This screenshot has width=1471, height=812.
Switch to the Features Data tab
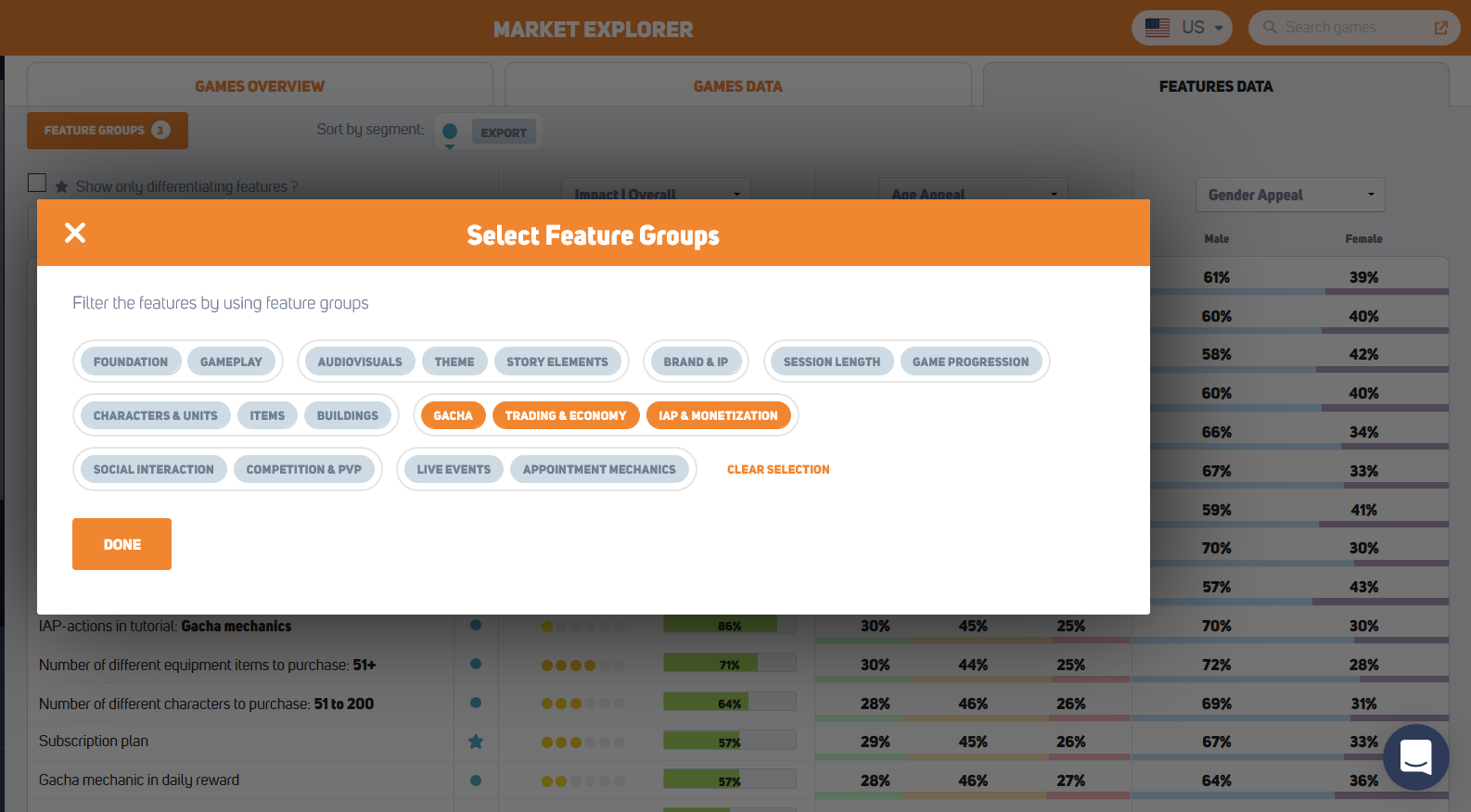pos(1216,85)
